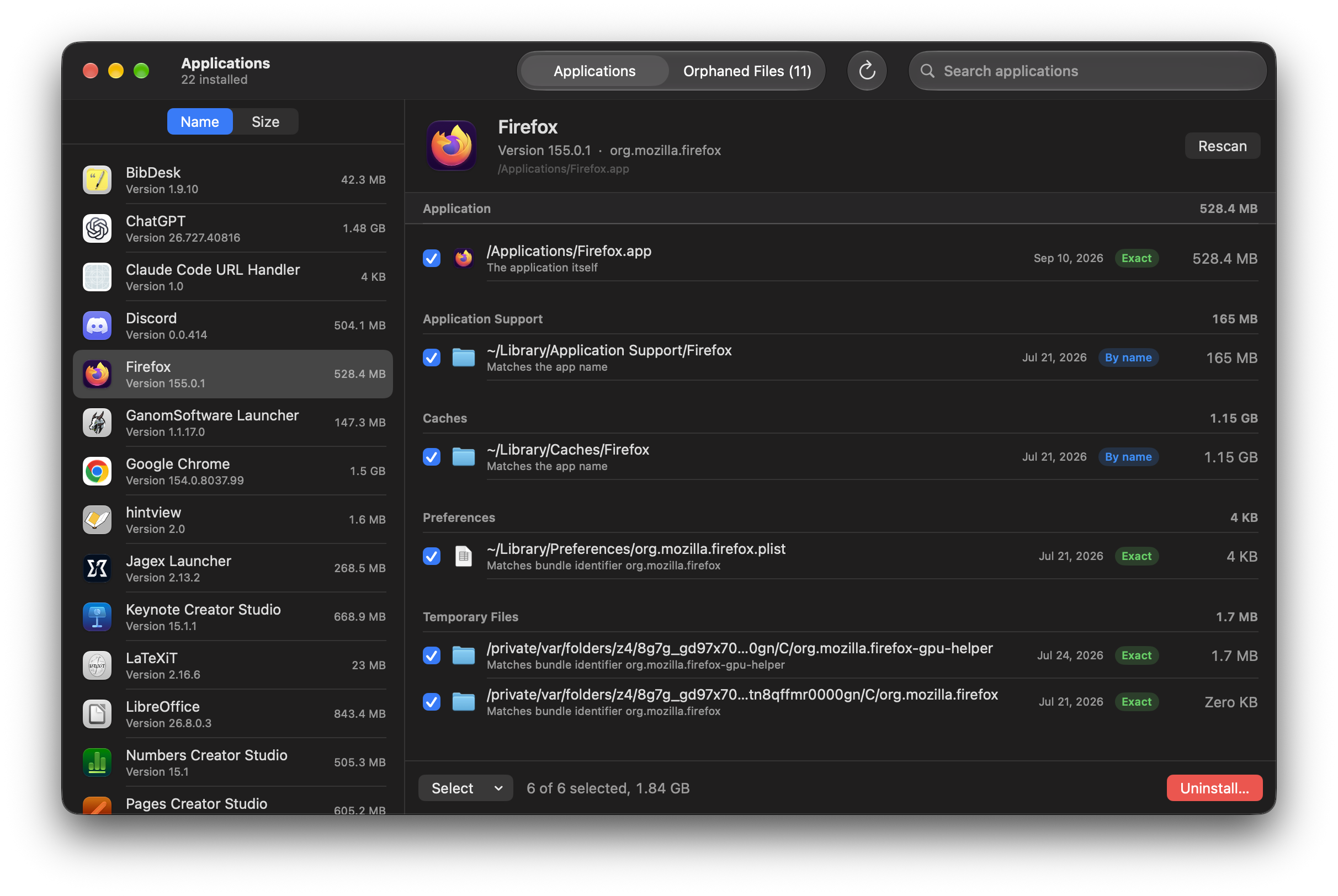
Task: Click the Claude Code URL Handler icon
Action: point(97,277)
